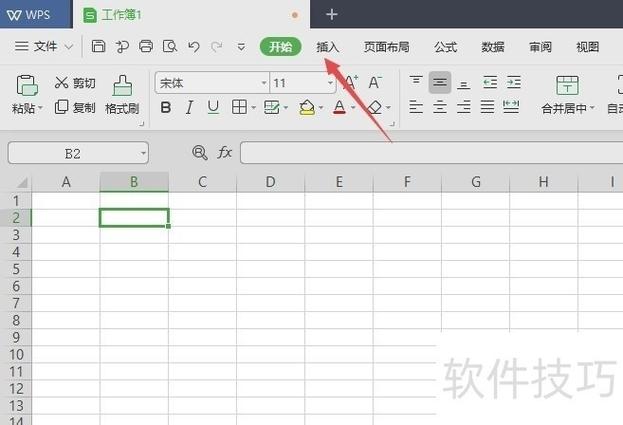Expand the borders dropdown arrow
The width and height of the screenshot is (623, 425).
pyautogui.click(x=253, y=108)
